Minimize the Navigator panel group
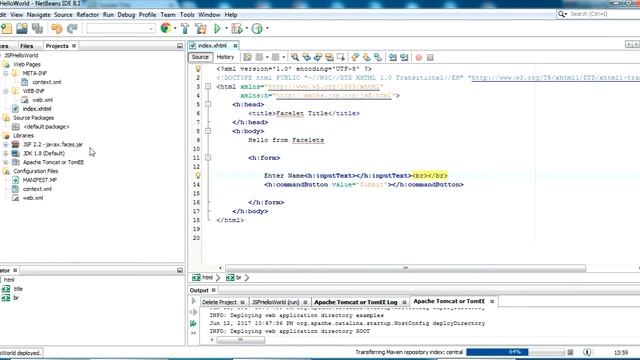This screenshot has width=640, height=360. click(x=180, y=270)
